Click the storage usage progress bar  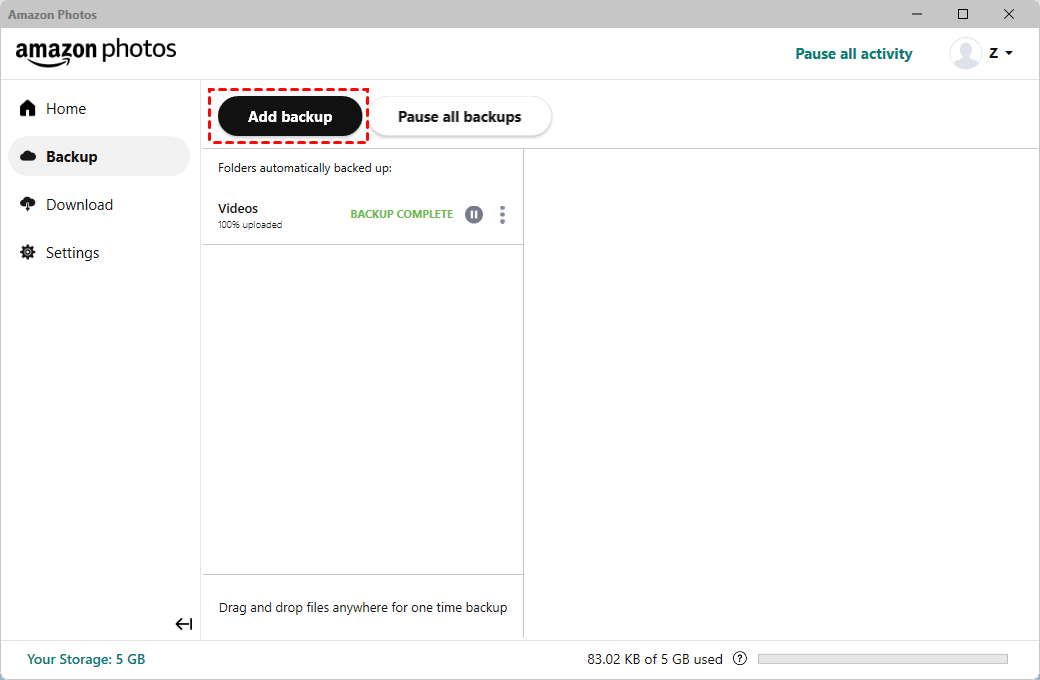click(x=883, y=659)
